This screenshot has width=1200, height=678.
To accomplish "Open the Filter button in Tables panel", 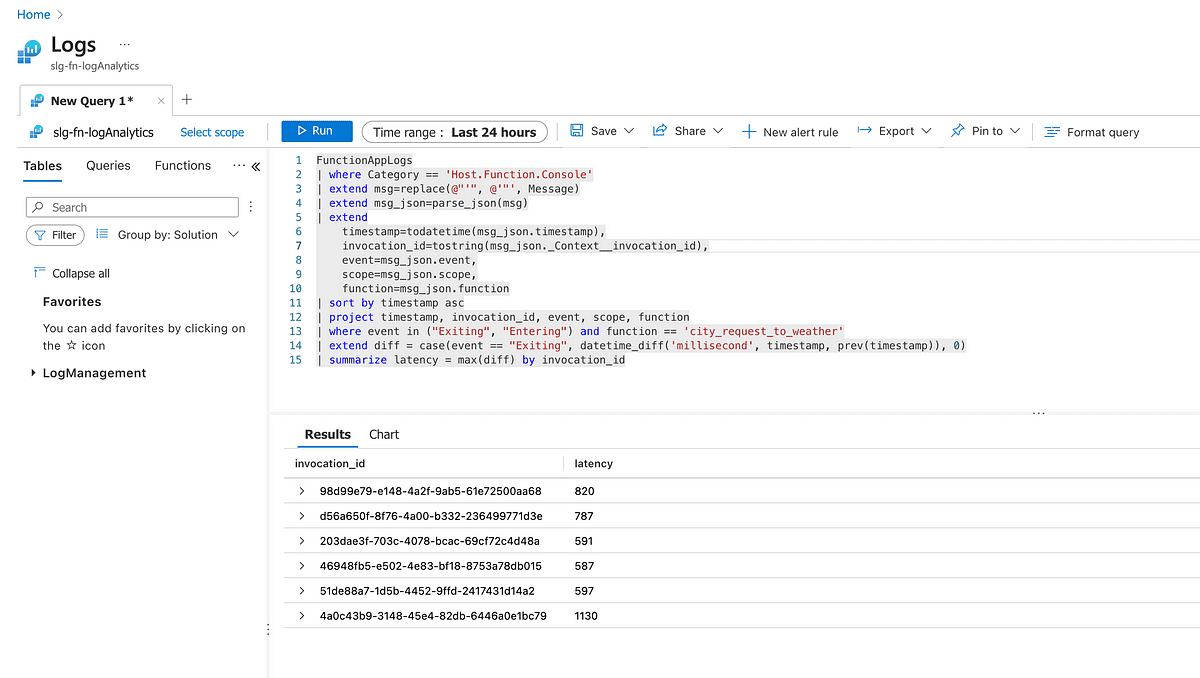I will click(x=55, y=235).
